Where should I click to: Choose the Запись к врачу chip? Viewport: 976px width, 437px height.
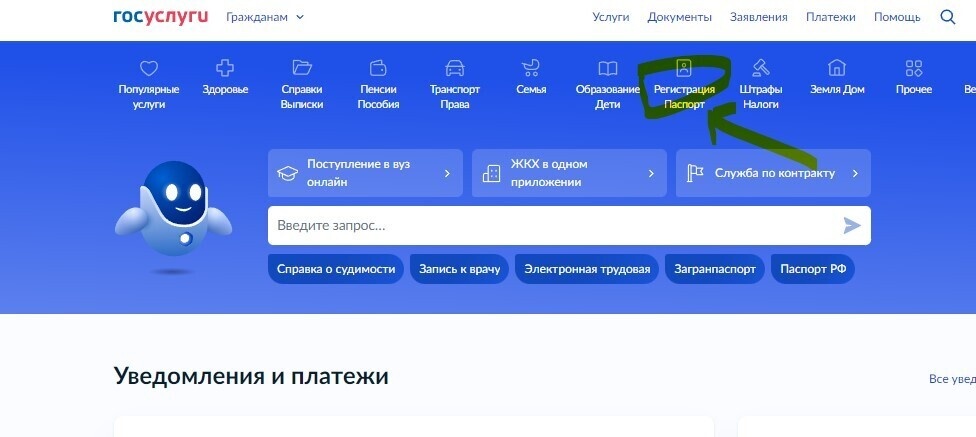point(459,269)
